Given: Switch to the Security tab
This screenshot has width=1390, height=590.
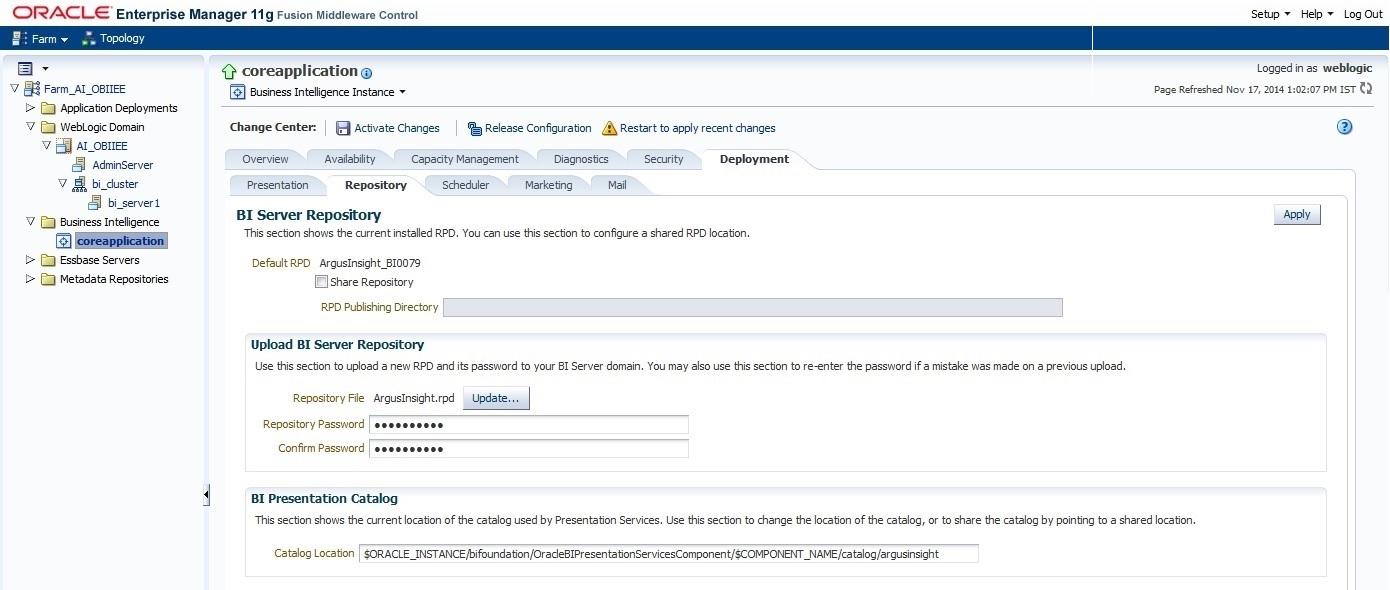Looking at the screenshot, I should click(x=663, y=159).
